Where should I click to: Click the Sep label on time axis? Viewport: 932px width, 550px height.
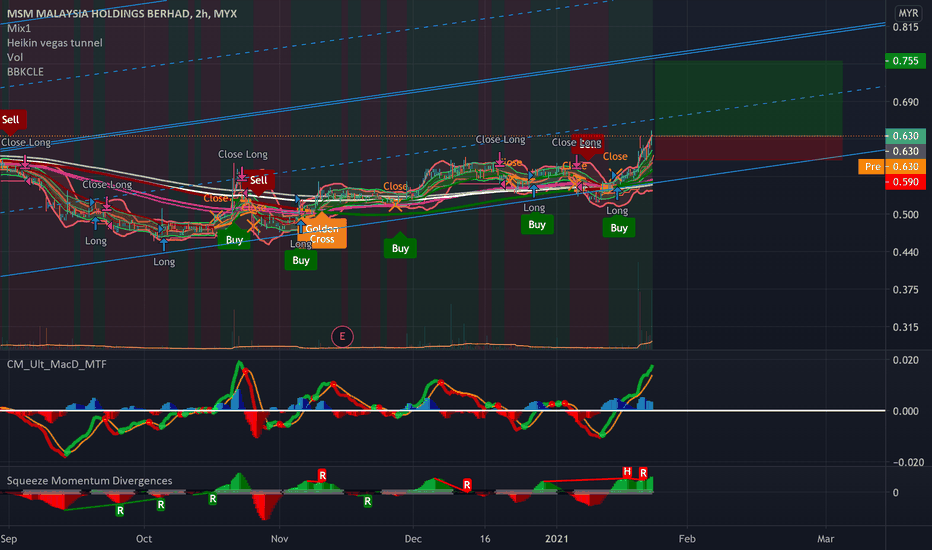tap(9, 539)
